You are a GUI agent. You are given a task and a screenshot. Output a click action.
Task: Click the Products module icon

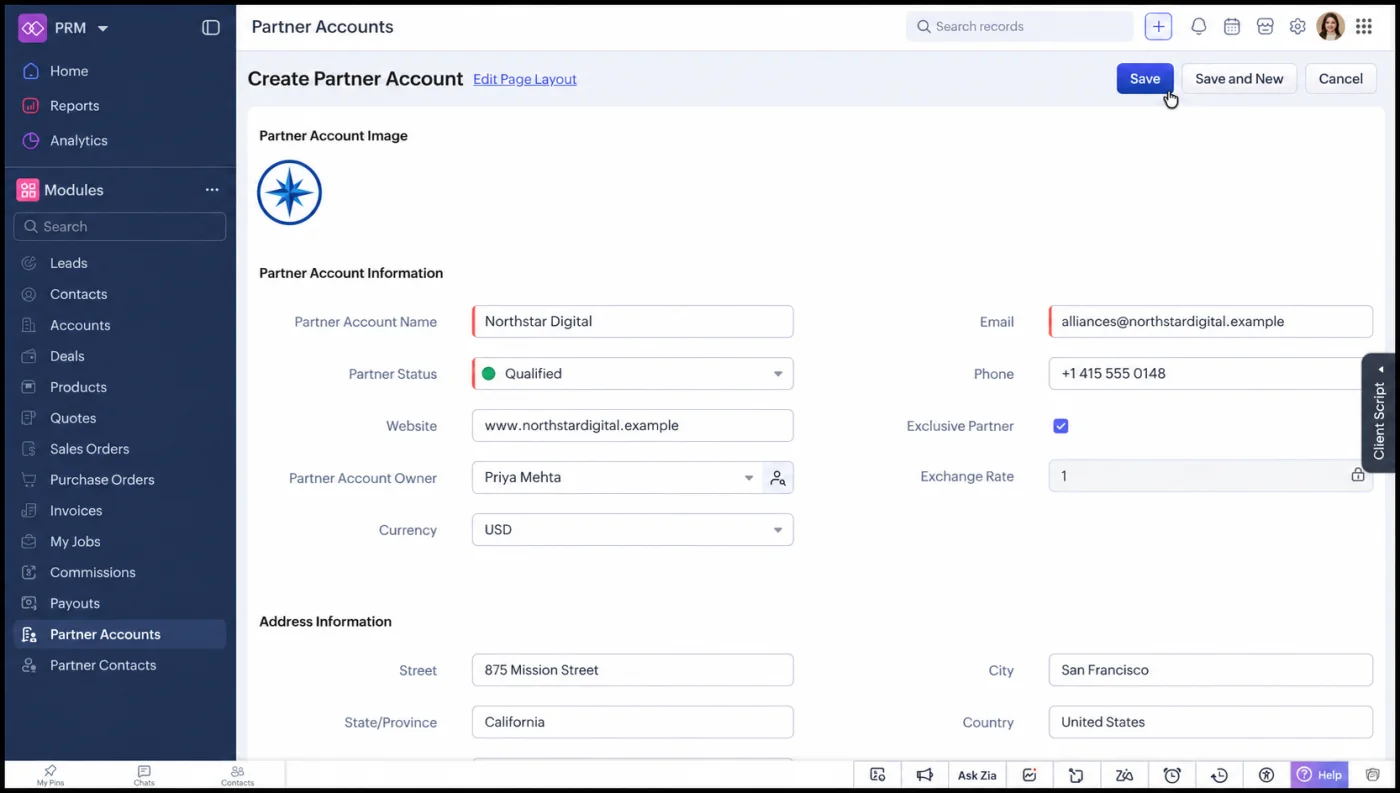(x=30, y=387)
